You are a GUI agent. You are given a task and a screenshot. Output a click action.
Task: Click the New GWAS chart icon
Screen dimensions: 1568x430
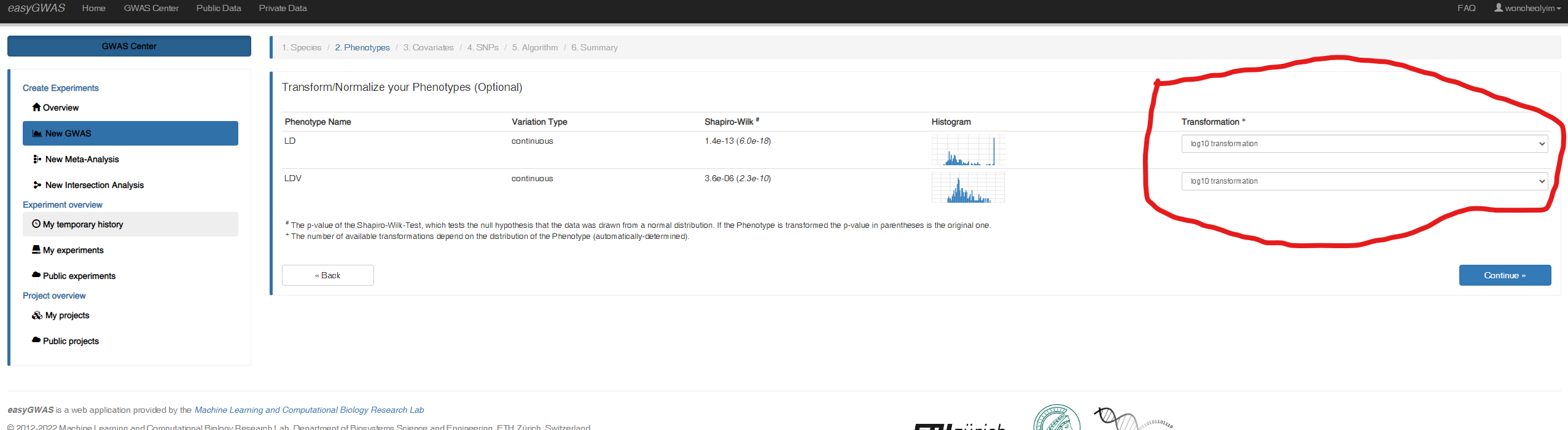(37, 133)
